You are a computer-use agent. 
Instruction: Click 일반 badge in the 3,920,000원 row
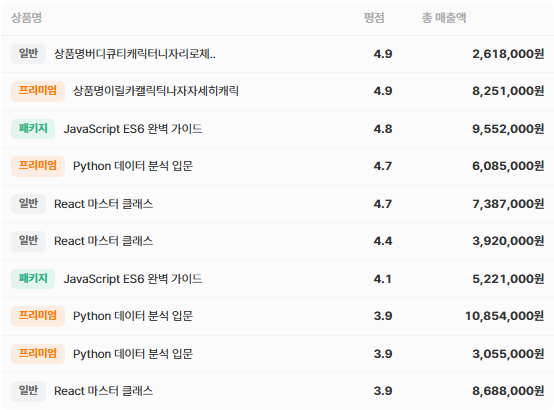coord(28,241)
